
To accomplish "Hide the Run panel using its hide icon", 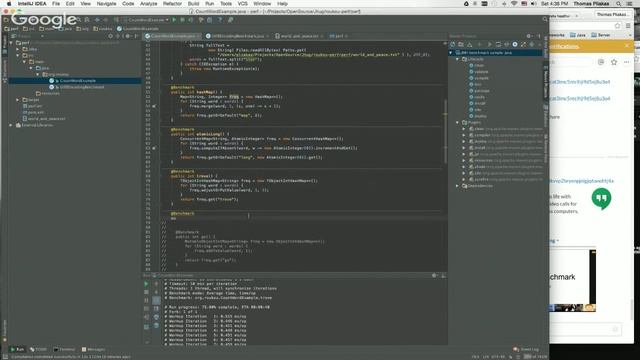I will click(x=443, y=276).
